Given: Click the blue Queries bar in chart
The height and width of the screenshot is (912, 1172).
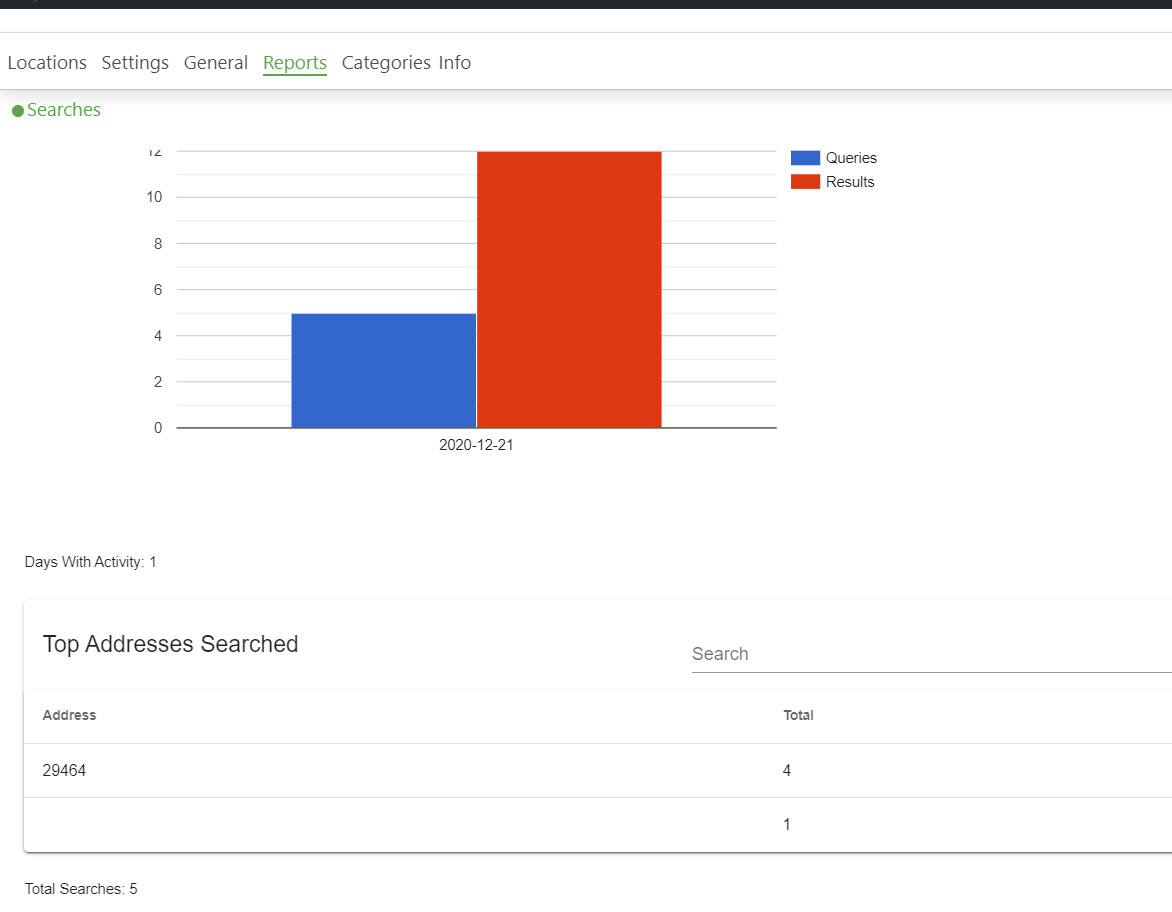Looking at the screenshot, I should click(x=383, y=371).
